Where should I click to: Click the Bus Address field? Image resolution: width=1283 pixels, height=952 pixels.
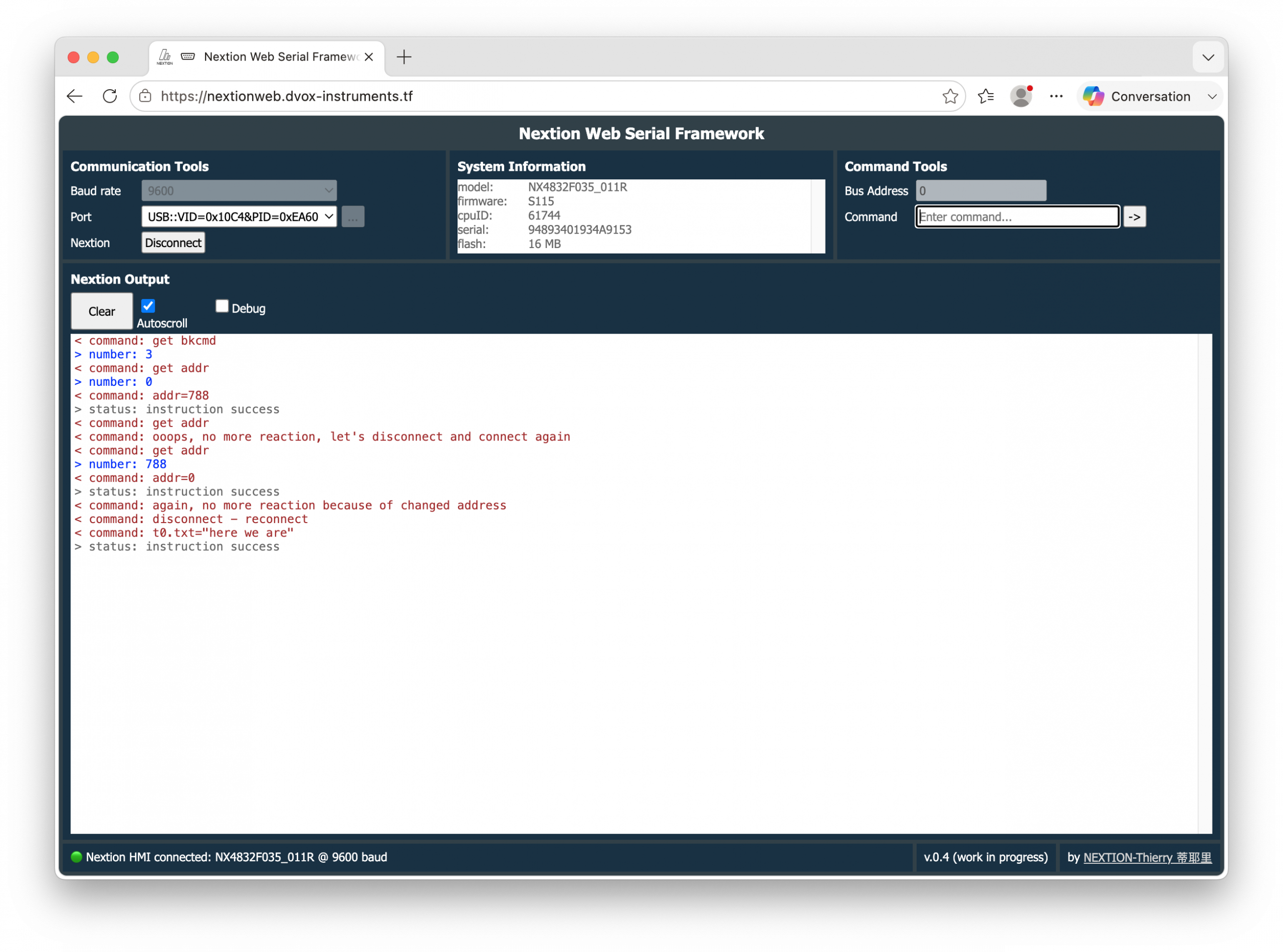point(980,191)
